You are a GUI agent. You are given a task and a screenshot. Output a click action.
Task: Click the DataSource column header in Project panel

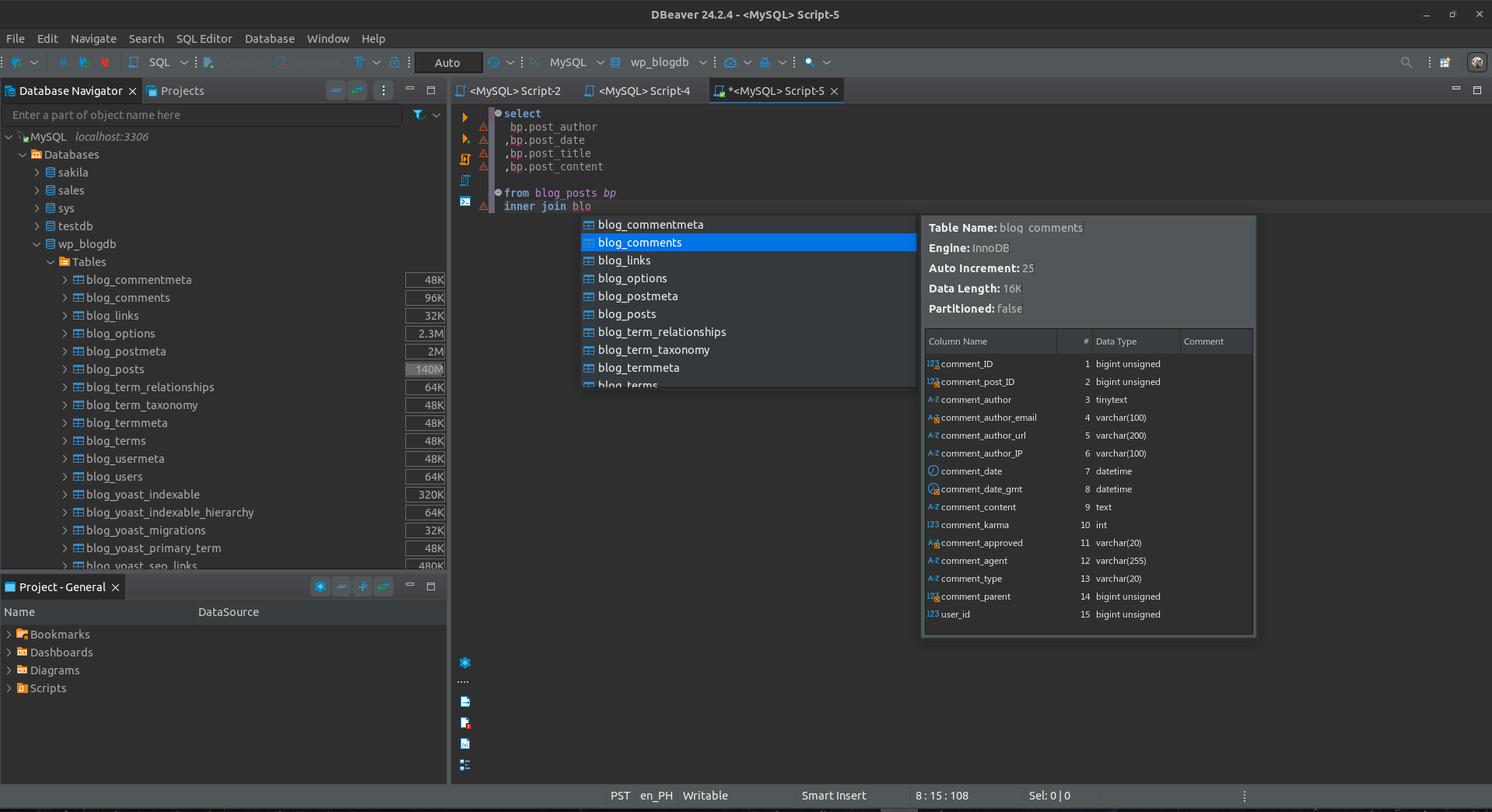[x=319, y=611]
